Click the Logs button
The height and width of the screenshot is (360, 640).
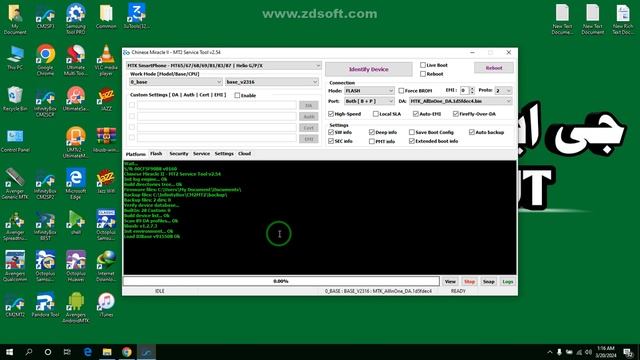508,282
